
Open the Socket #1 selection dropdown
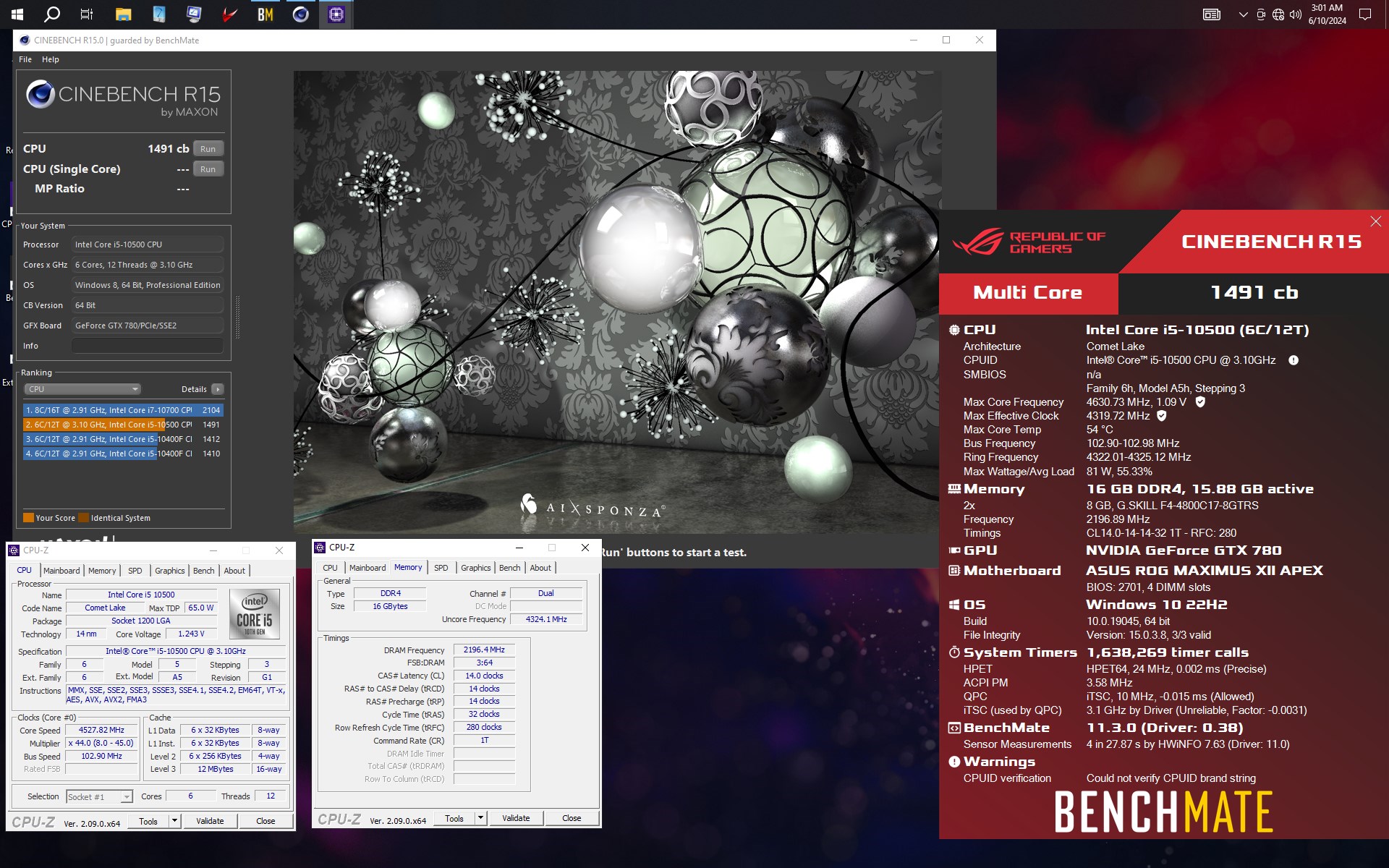click(x=99, y=796)
